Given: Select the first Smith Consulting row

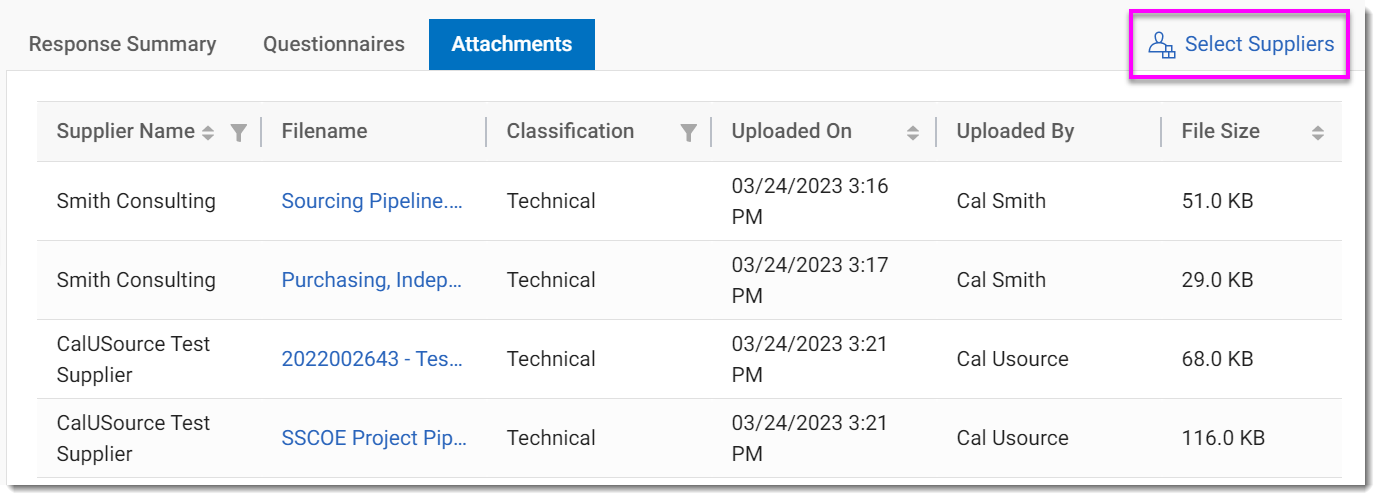Looking at the screenshot, I should click(136, 201).
